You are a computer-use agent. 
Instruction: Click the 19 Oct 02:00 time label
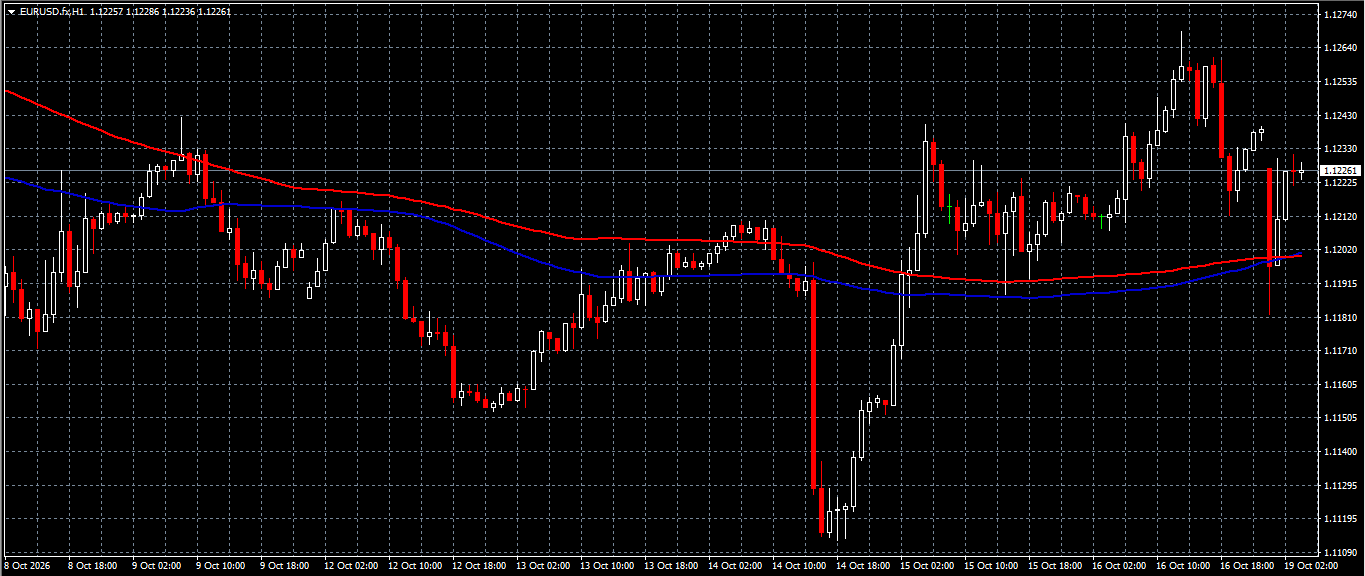click(1311, 566)
